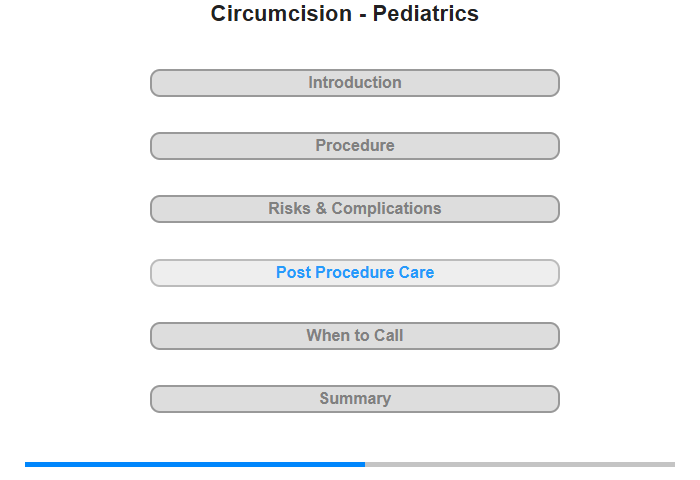Click where blue progress meets gray track
700x480 pixels.
pyautogui.click(x=365, y=464)
